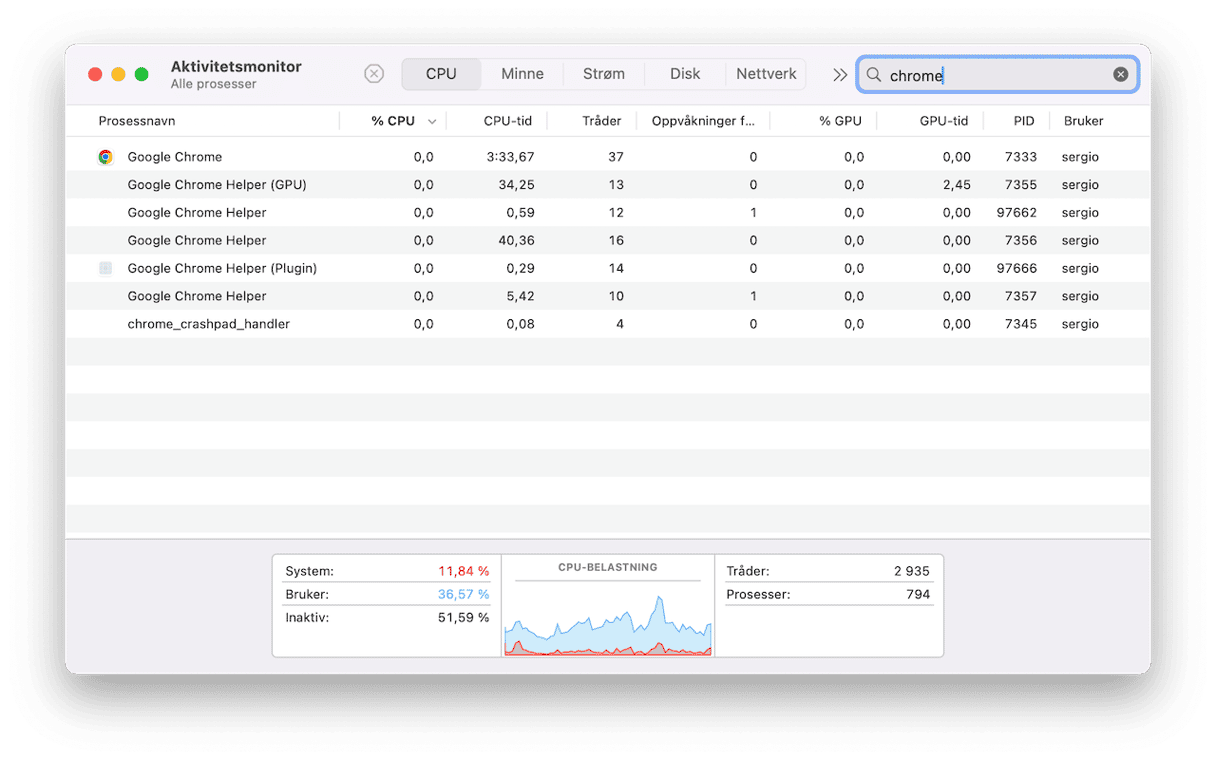Click threads value 37

[x=616, y=157]
